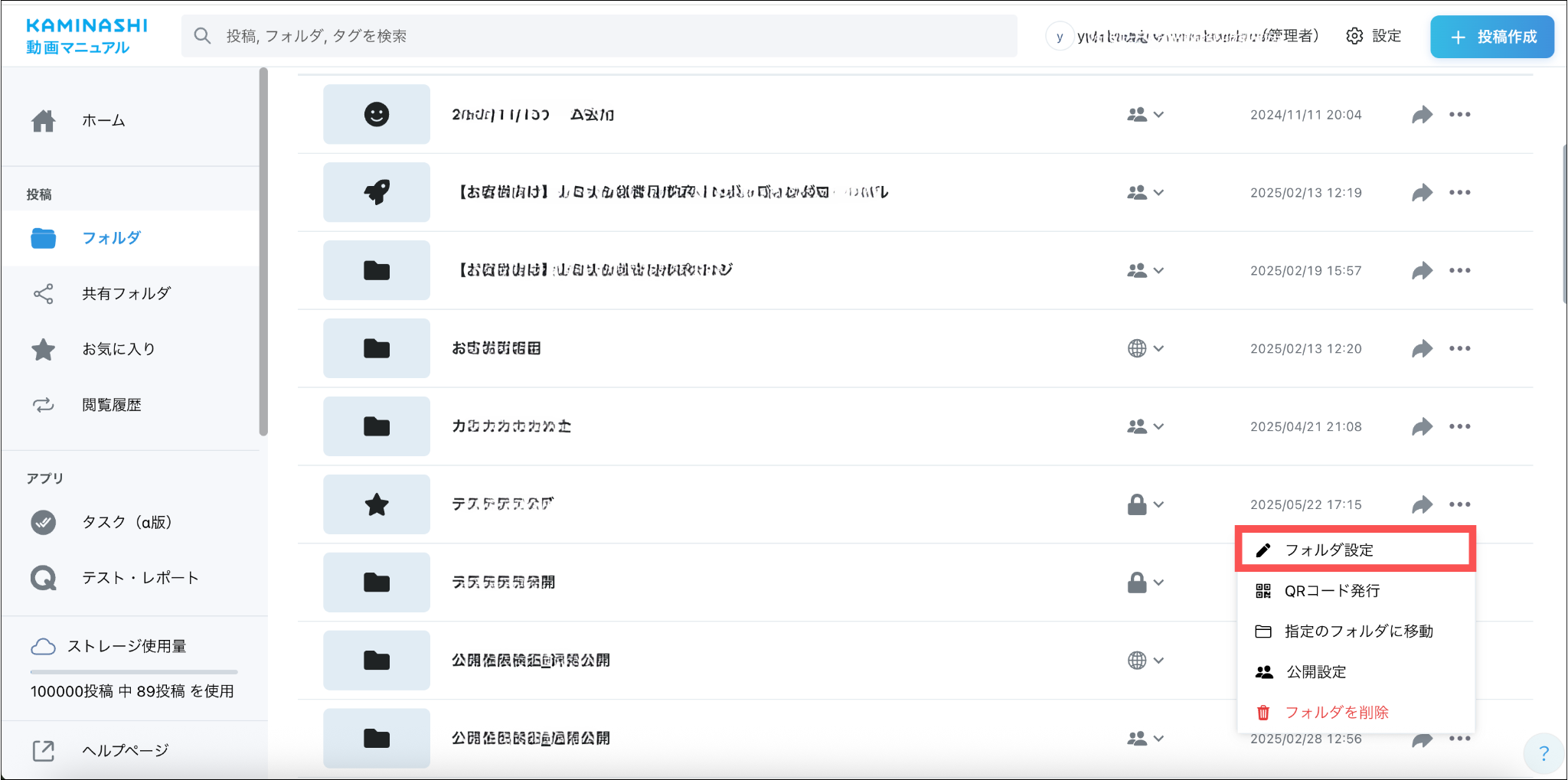Click the blue folder icon in the sidebar
The image size is (1568, 780).
coord(44,238)
